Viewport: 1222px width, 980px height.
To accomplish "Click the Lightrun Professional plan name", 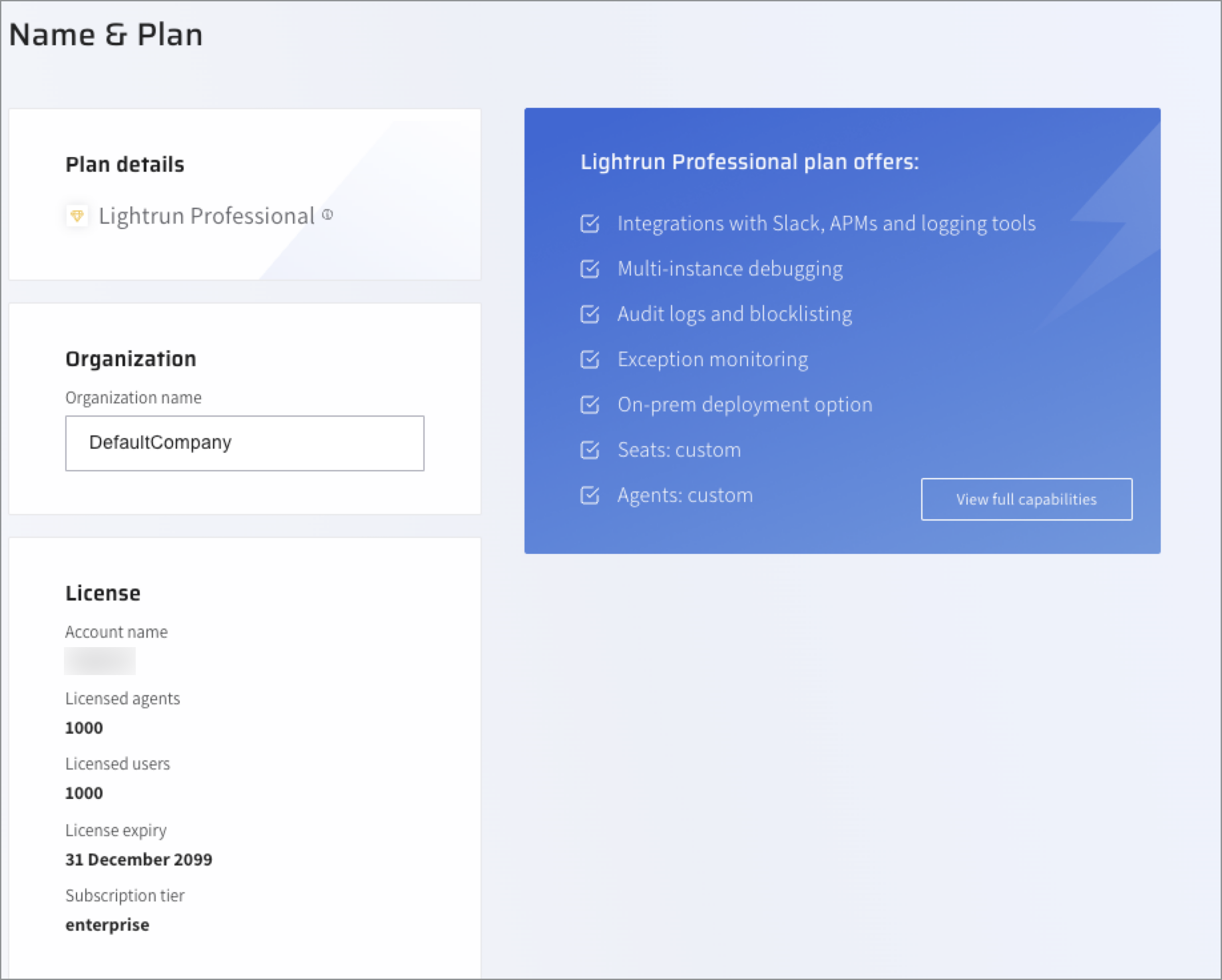I will 206,216.
